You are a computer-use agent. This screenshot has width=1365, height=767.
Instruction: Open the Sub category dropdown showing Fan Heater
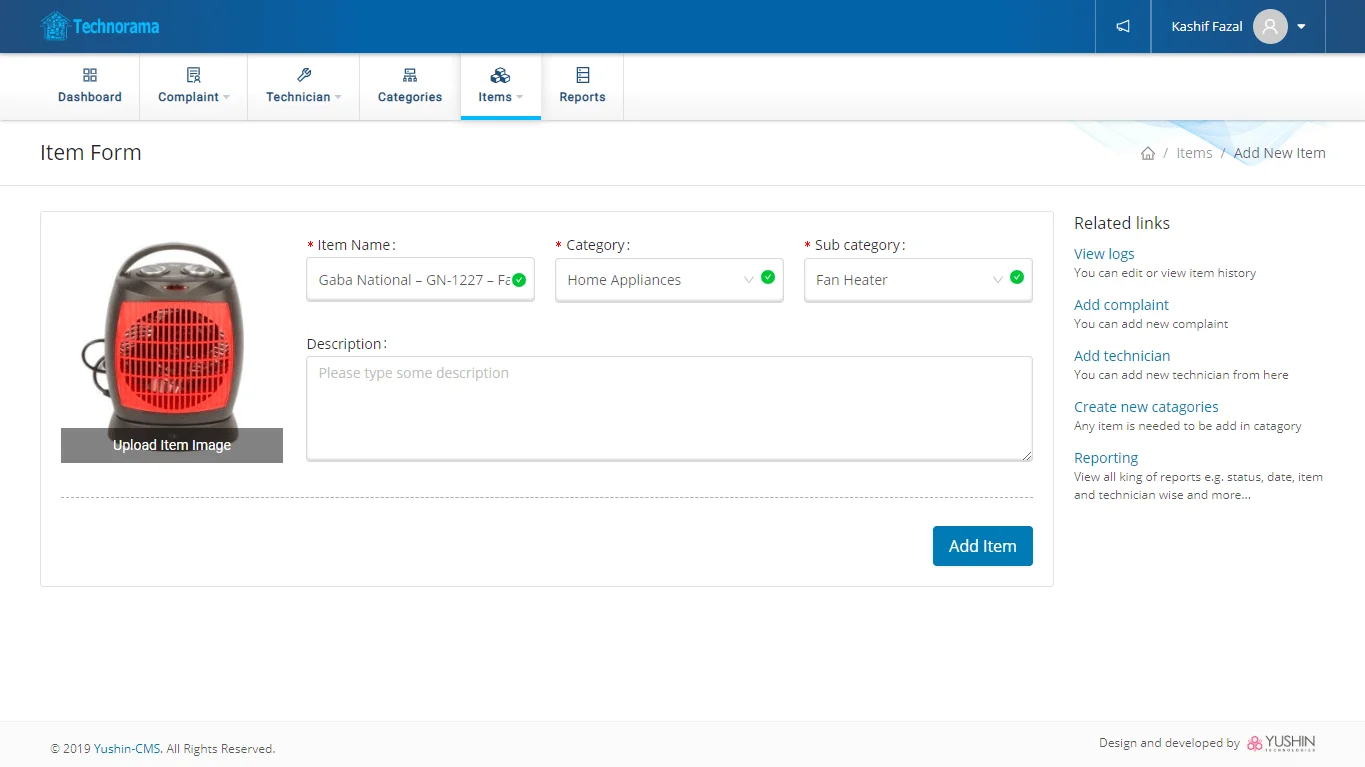pos(905,280)
